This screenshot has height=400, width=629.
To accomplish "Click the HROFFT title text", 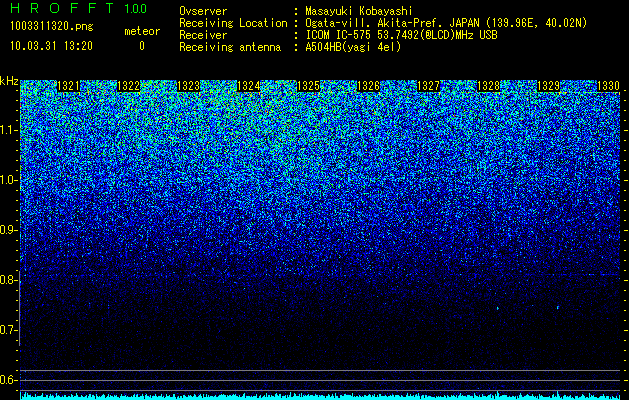I will (62, 8).
